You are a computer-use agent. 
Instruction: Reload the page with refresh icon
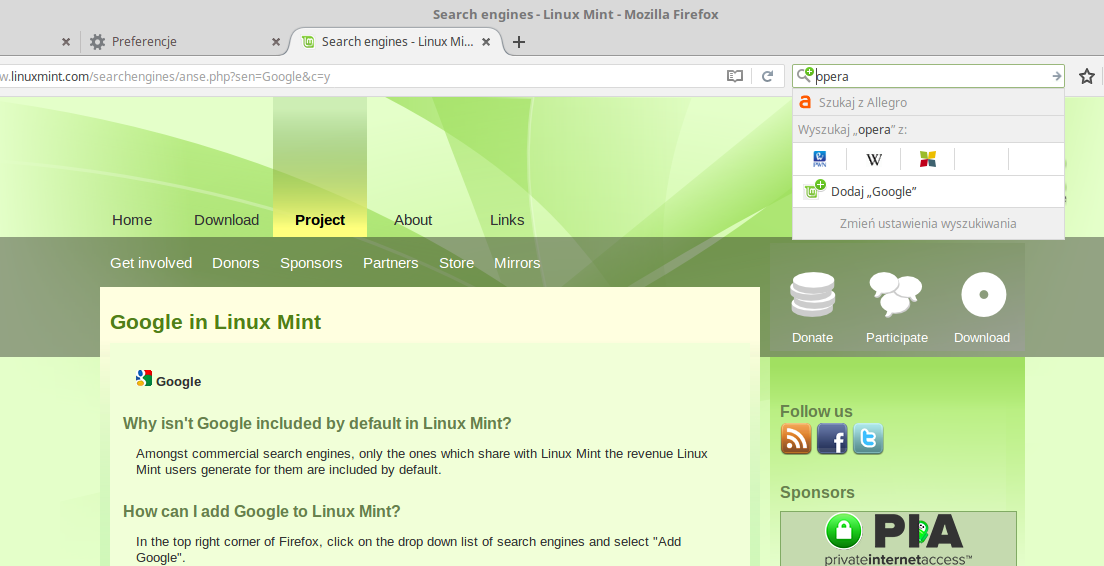(x=767, y=76)
